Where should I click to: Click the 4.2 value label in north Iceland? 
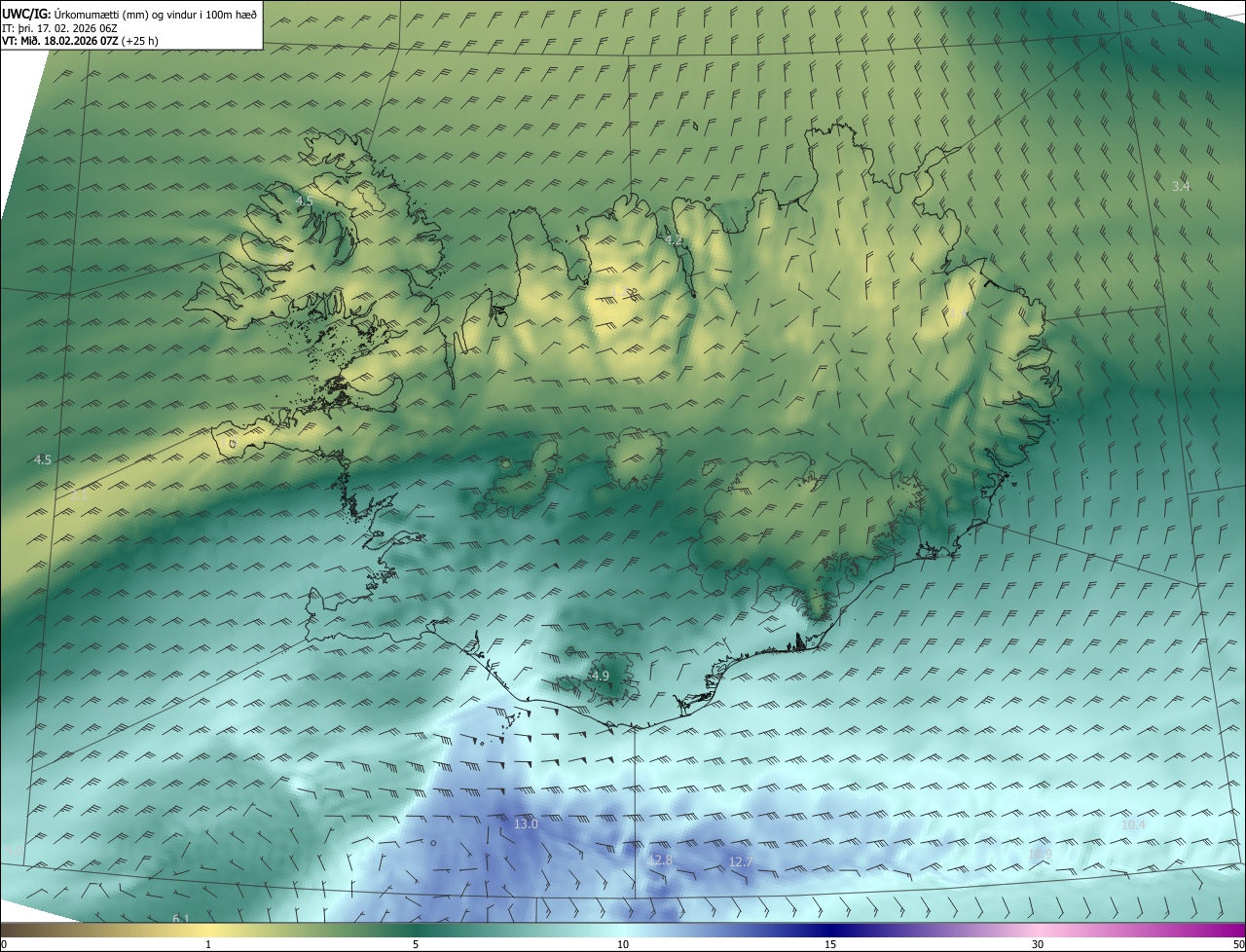(674, 239)
